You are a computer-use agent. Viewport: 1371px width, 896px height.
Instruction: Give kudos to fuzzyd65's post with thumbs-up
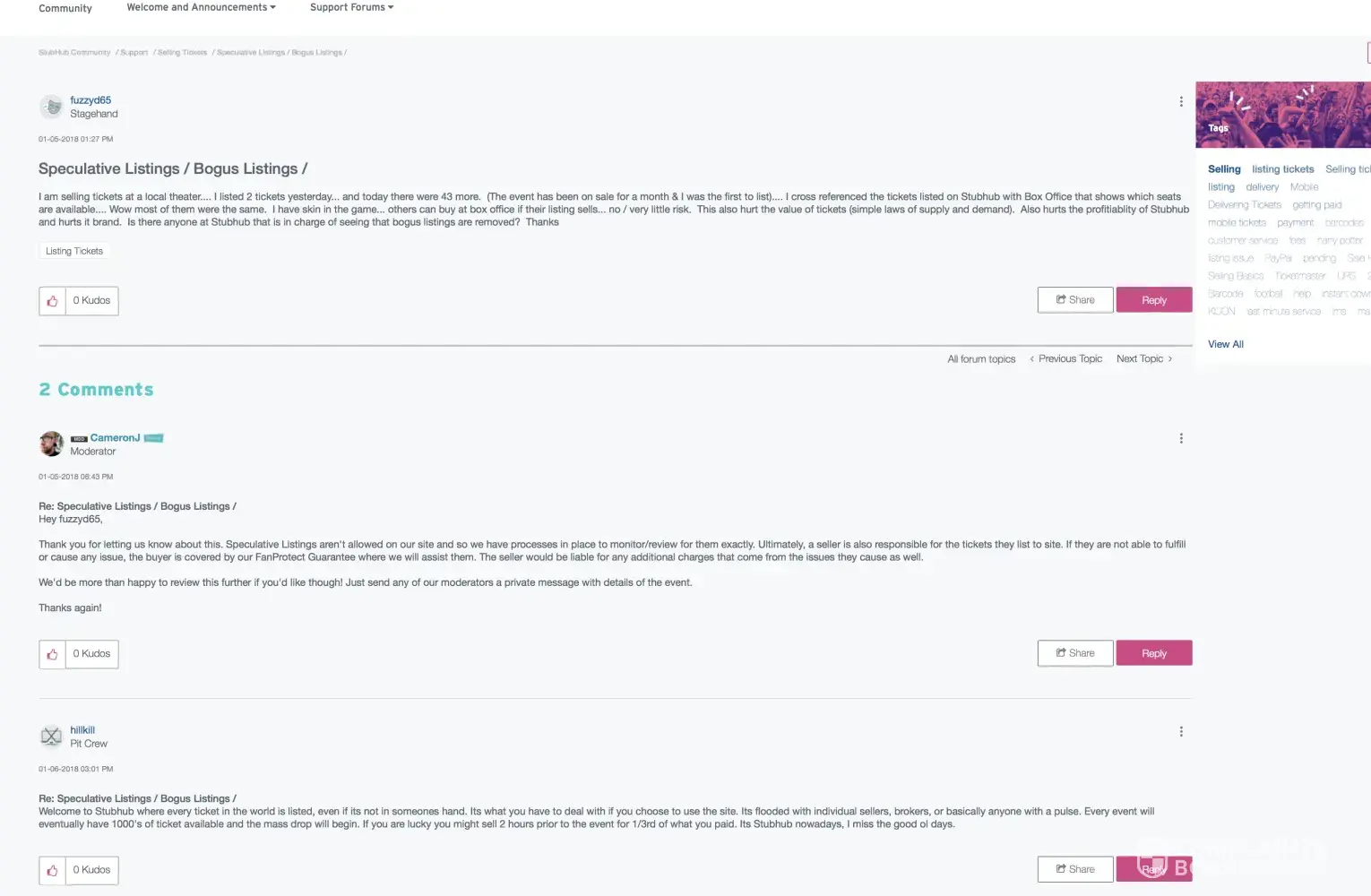coord(52,301)
